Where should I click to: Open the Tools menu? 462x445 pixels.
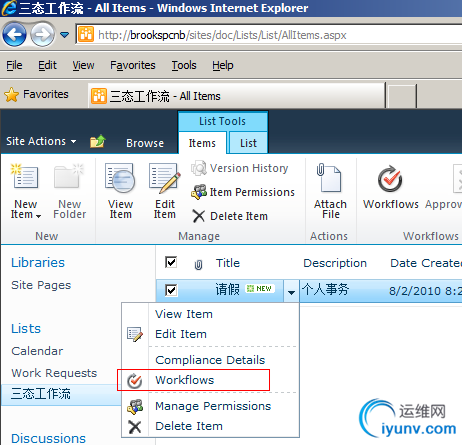point(184,65)
